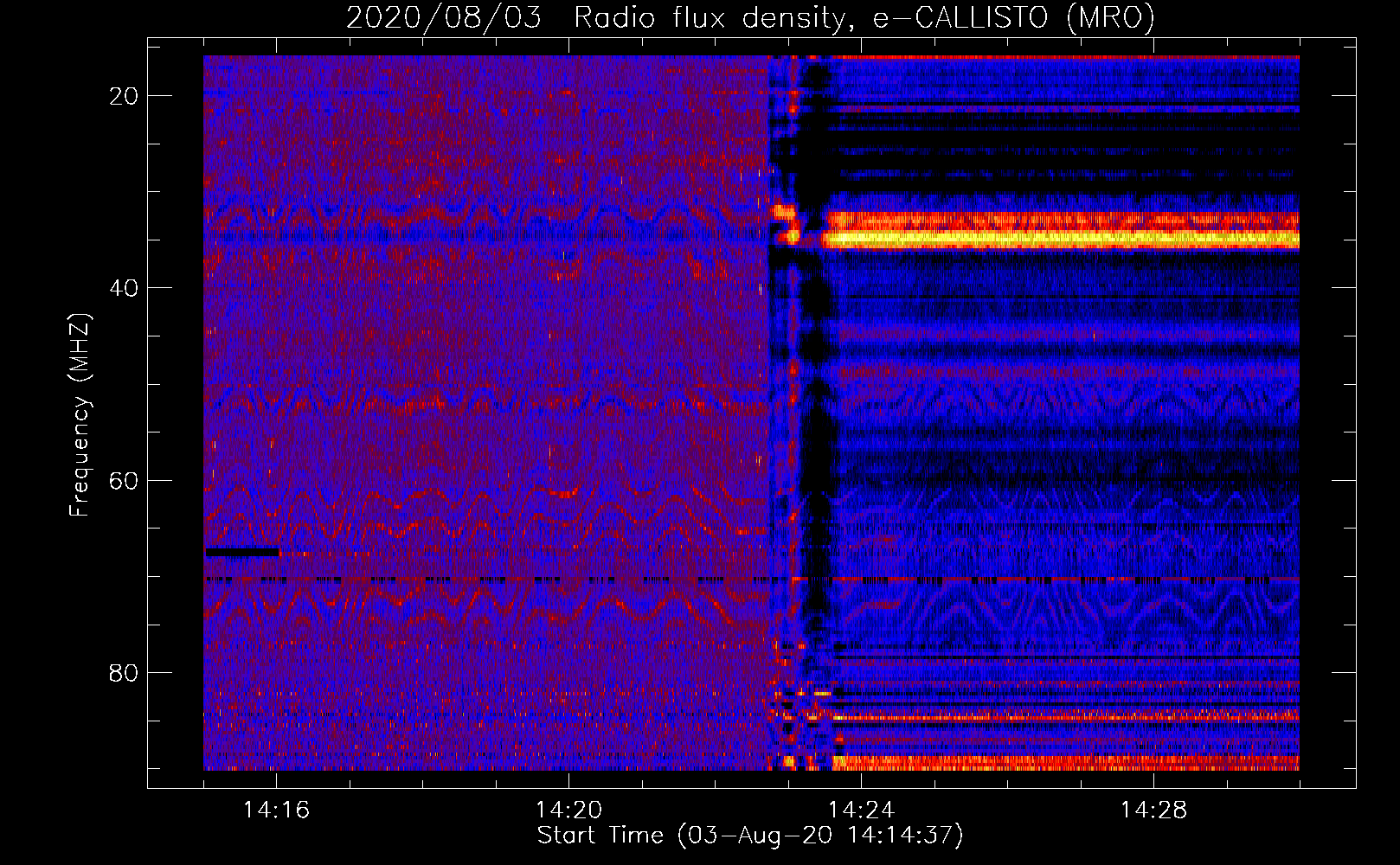Click the 'Start Time (03-Aug-20 14:14:37)' x-axis label
Viewport: 1400px width, 865px height.
(x=750, y=836)
